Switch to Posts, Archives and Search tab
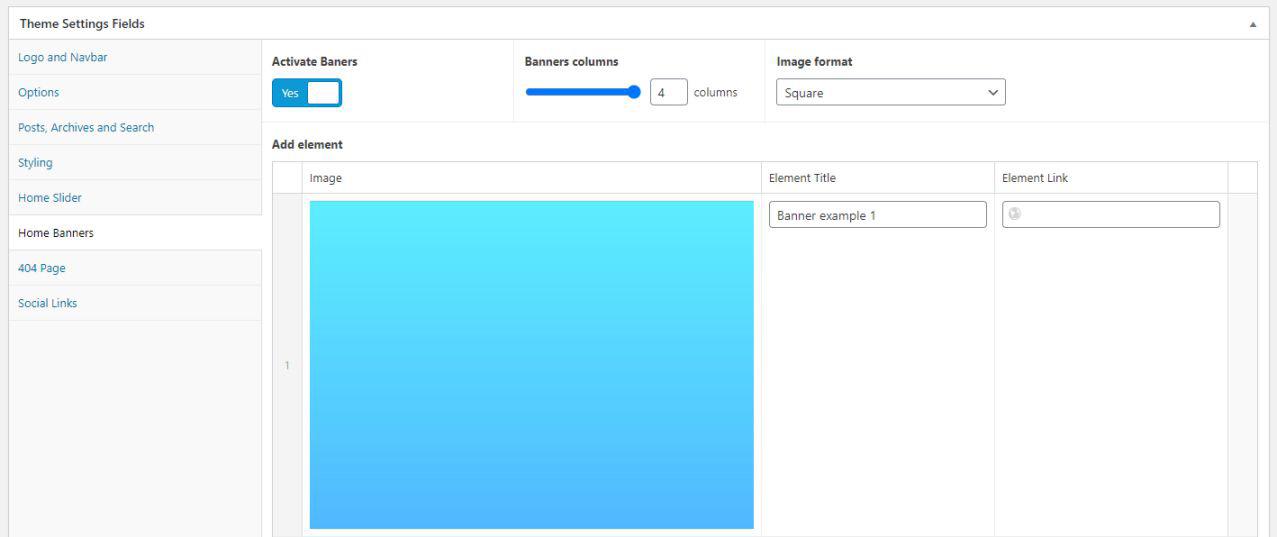The height and width of the screenshot is (537, 1277). click(135, 127)
